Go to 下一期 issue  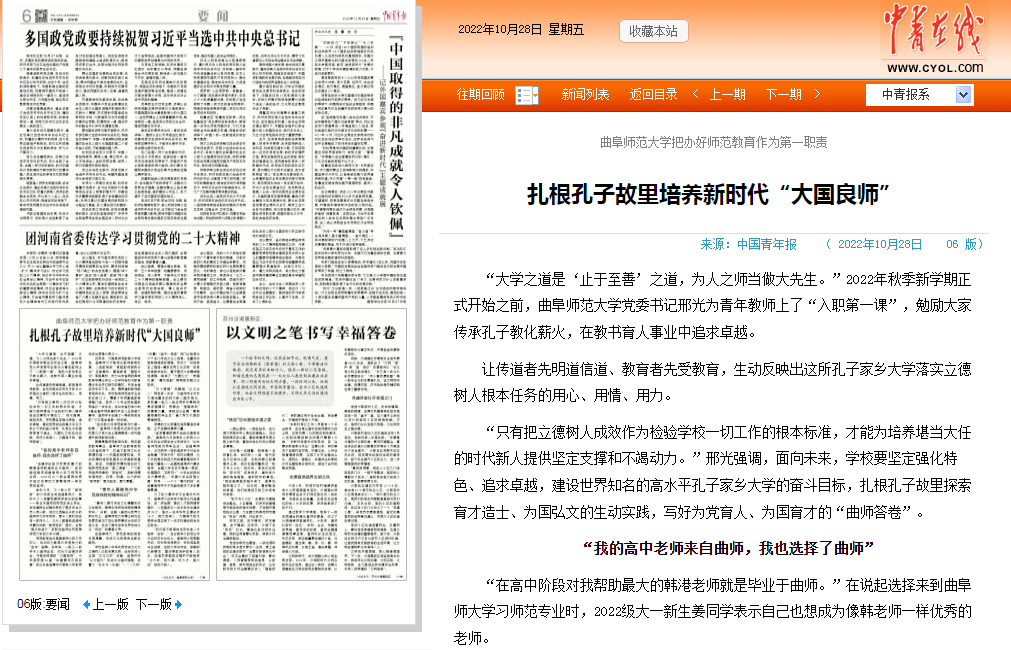pyautogui.click(x=783, y=95)
